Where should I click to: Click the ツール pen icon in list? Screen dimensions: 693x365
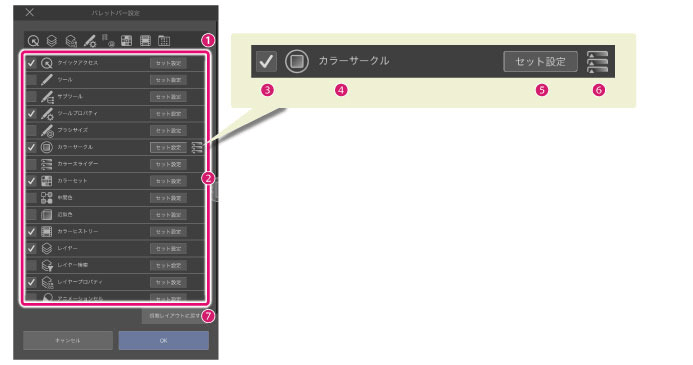(x=46, y=80)
